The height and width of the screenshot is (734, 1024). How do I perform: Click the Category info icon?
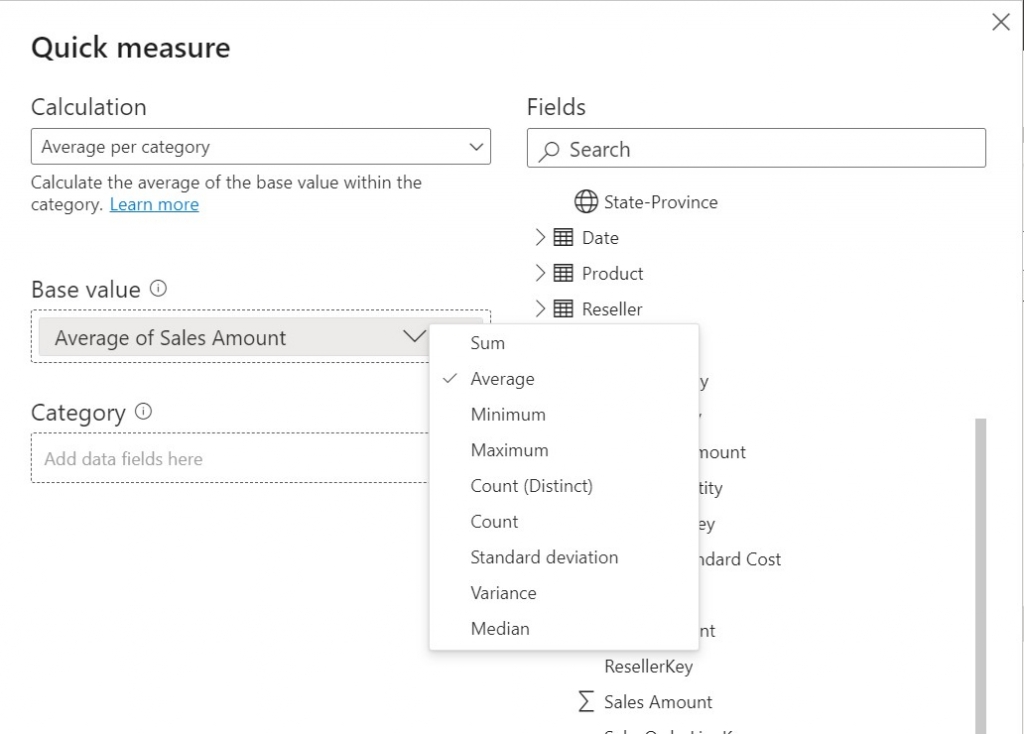pos(143,412)
